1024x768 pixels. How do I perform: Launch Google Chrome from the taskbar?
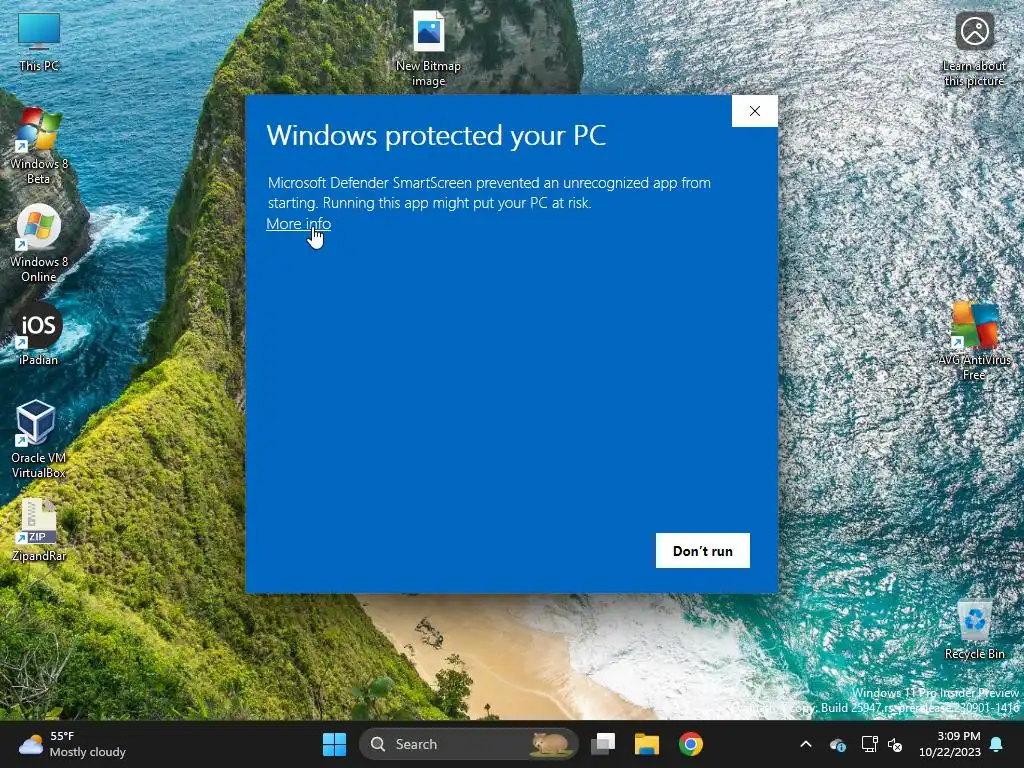click(x=690, y=744)
